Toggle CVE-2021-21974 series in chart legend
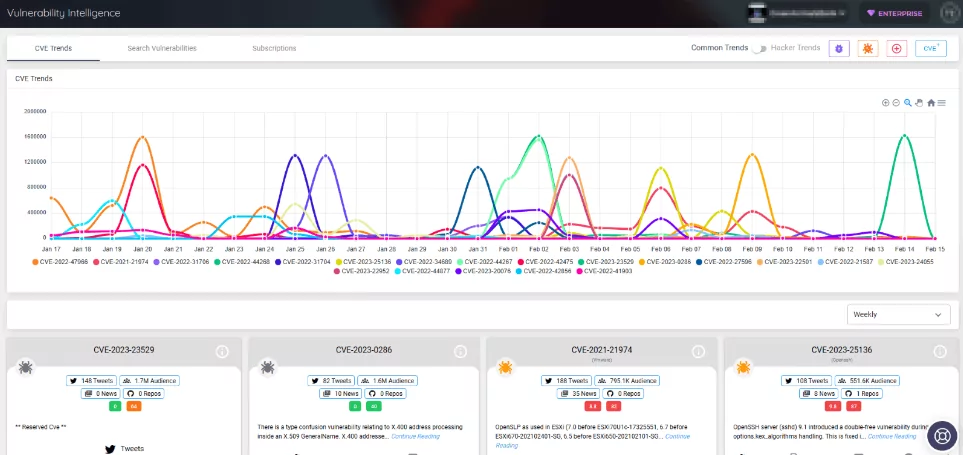This screenshot has height=455, width=963. (122, 261)
